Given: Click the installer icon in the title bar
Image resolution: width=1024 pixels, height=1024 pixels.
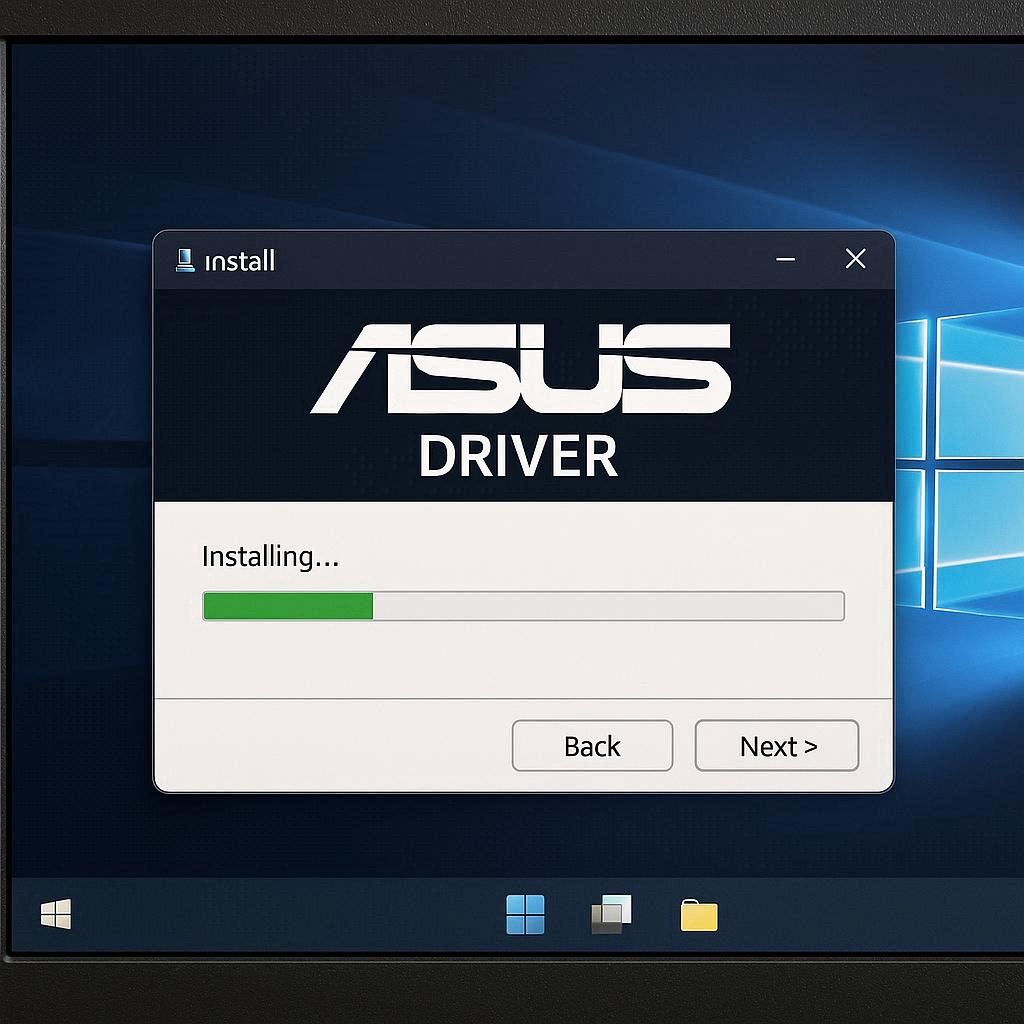Looking at the screenshot, I should (185, 261).
